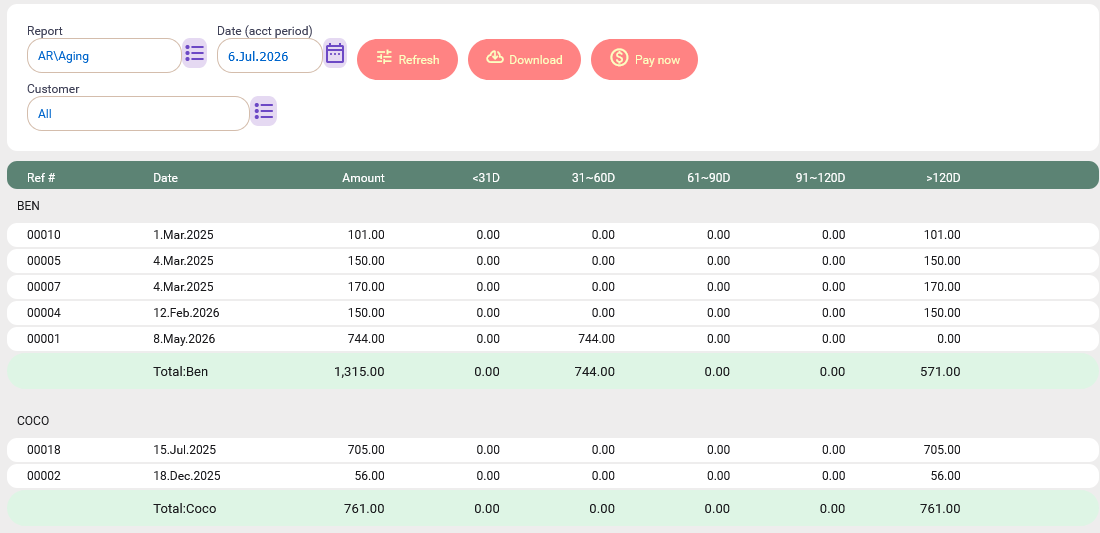Click the 101.00 amount in row 00010
The height and width of the screenshot is (533, 1100).
point(366,235)
